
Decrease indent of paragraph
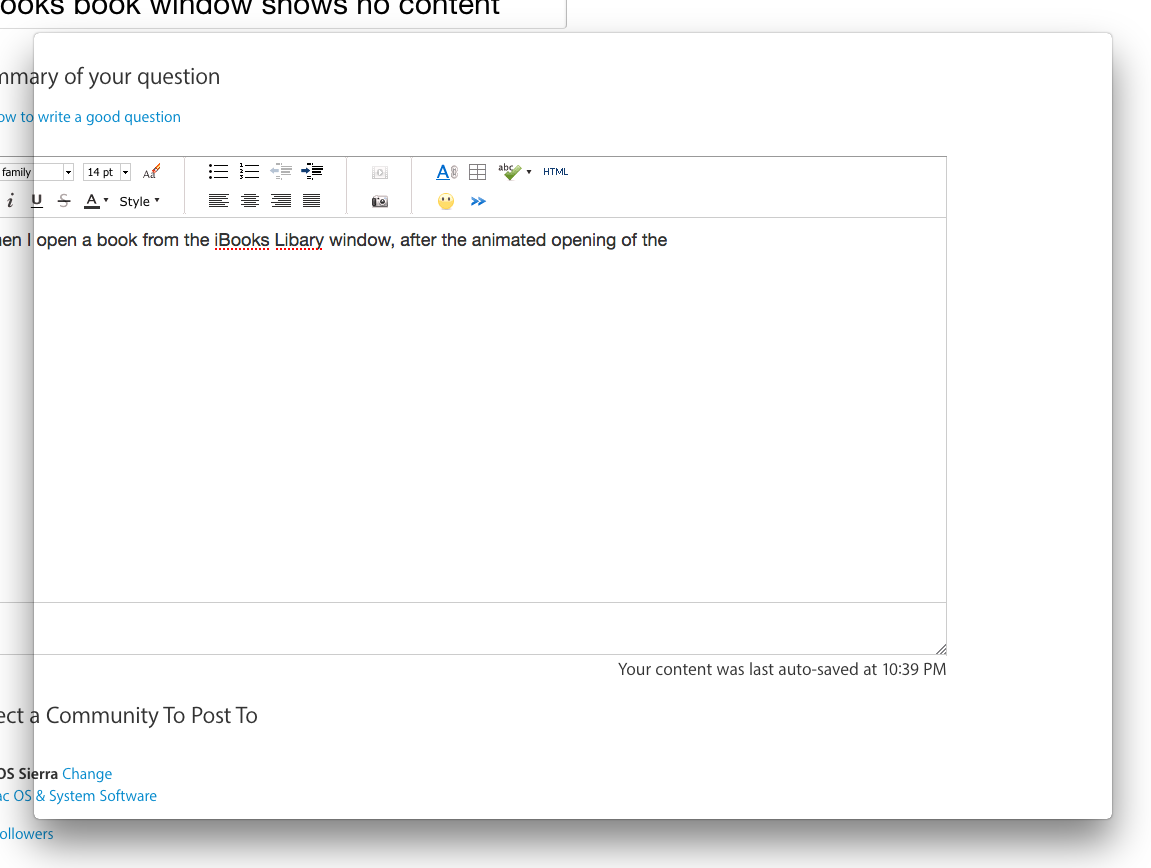[280, 172]
